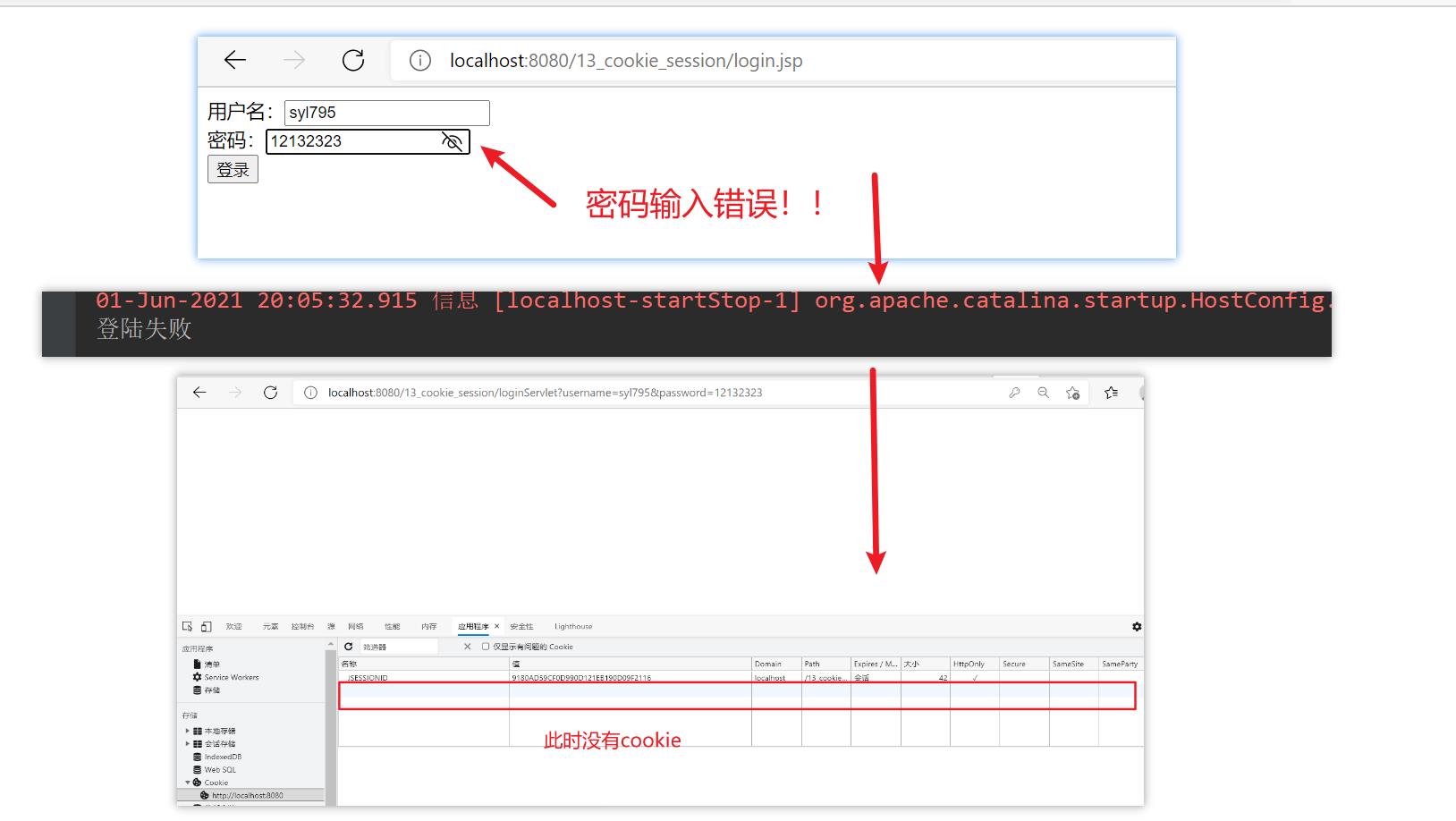Sort cookies by the HttpOnly column header
Screen dimensions: 1456x821
pos(975,664)
